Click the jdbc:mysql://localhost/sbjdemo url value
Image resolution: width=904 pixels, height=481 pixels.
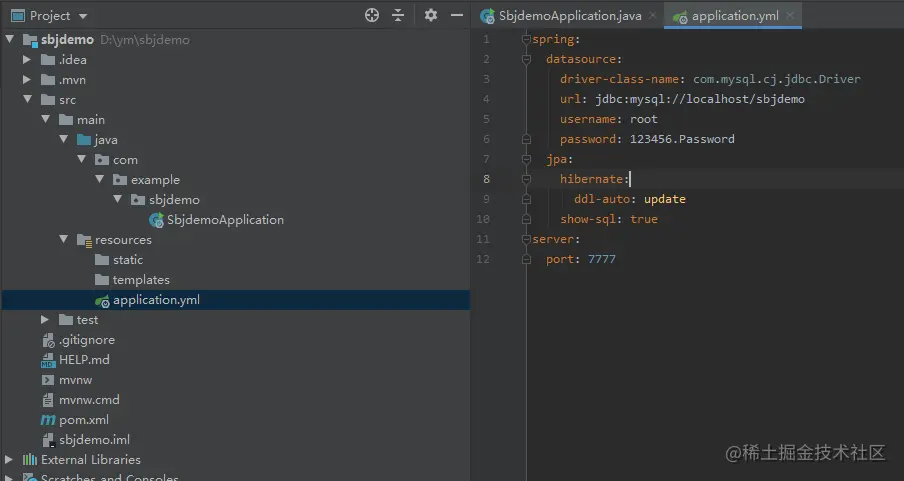click(700, 99)
